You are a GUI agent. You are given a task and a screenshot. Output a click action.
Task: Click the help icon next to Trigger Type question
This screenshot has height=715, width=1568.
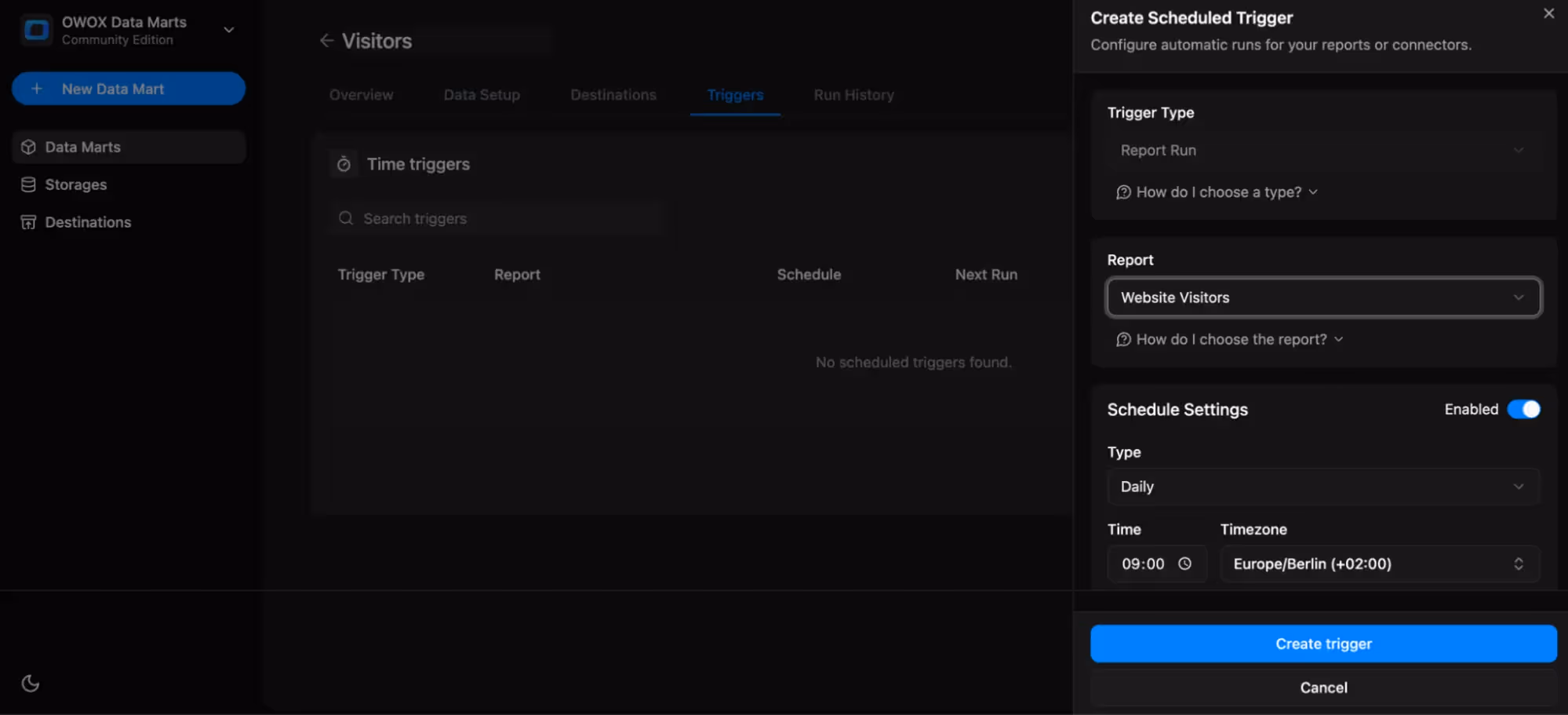(x=1123, y=192)
